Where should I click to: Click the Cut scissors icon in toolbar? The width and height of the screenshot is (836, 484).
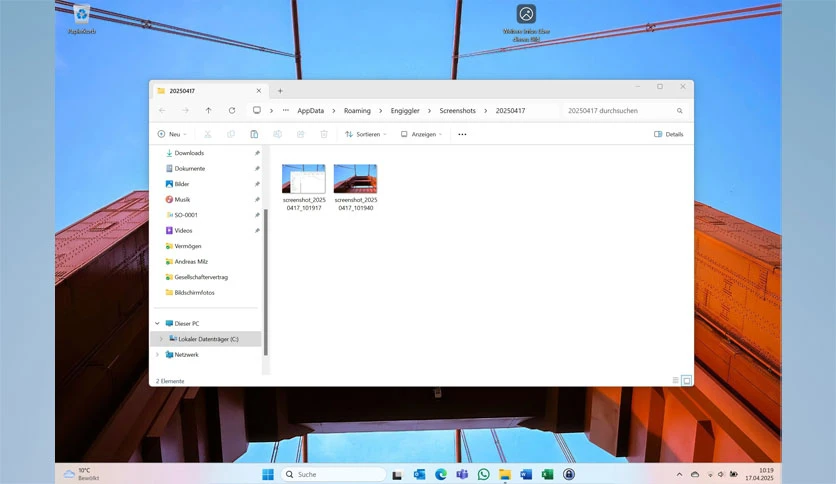[x=207, y=134]
